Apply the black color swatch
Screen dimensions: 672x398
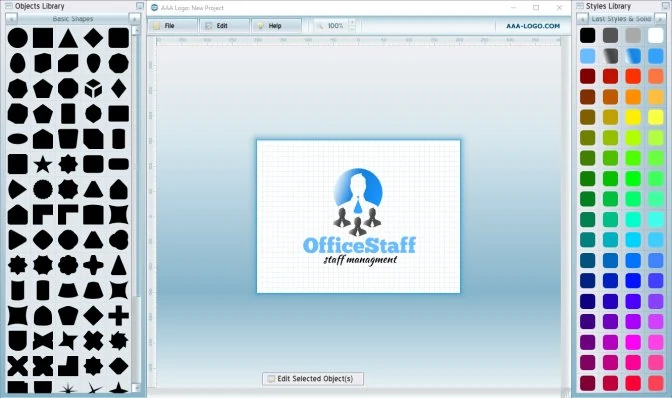click(x=588, y=35)
